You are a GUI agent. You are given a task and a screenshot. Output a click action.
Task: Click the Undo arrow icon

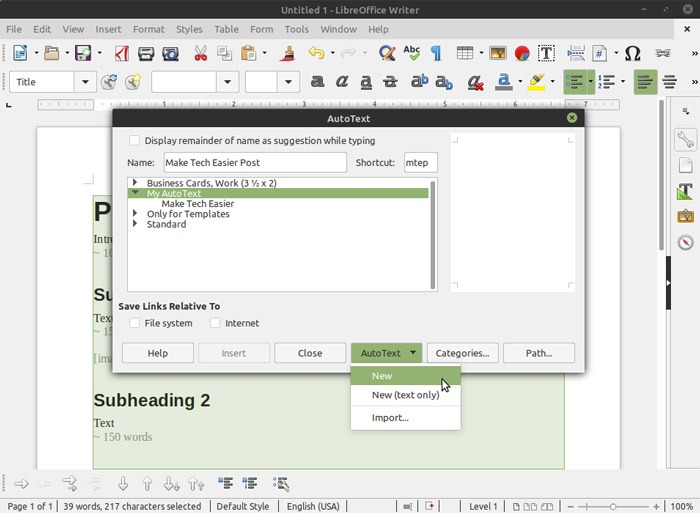pyautogui.click(x=316, y=53)
